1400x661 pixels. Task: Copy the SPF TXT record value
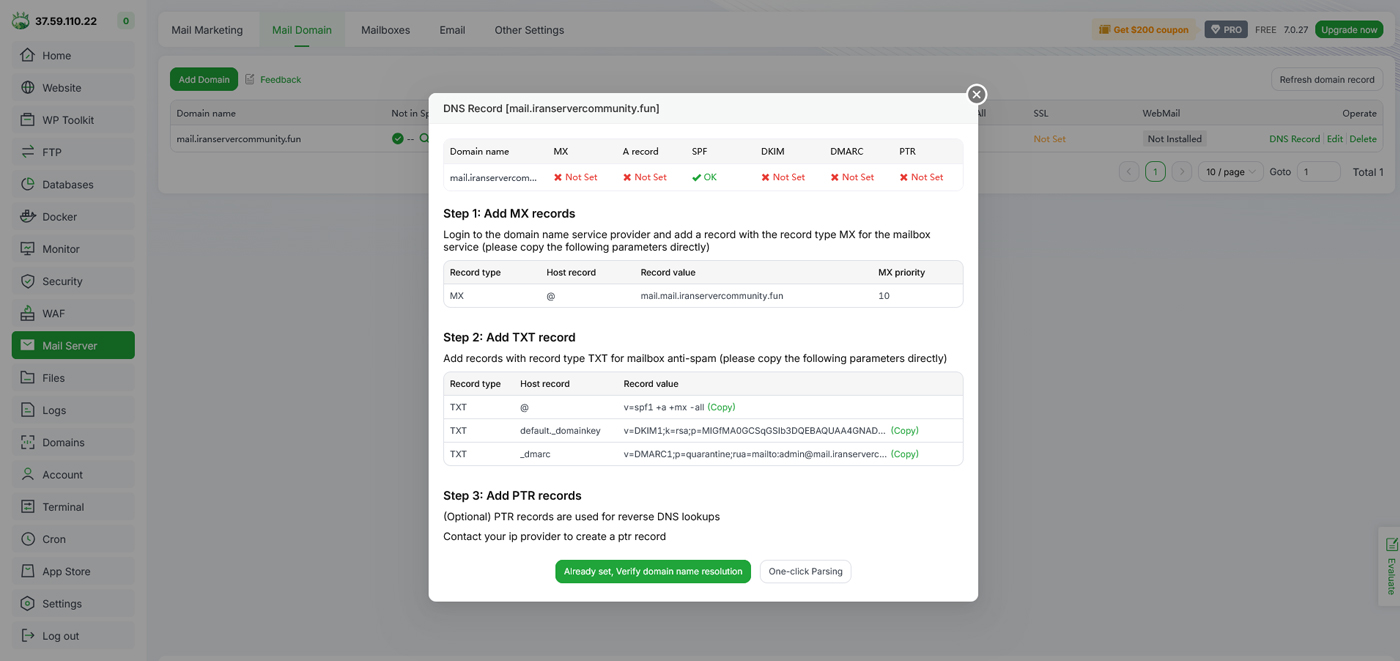[721, 407]
